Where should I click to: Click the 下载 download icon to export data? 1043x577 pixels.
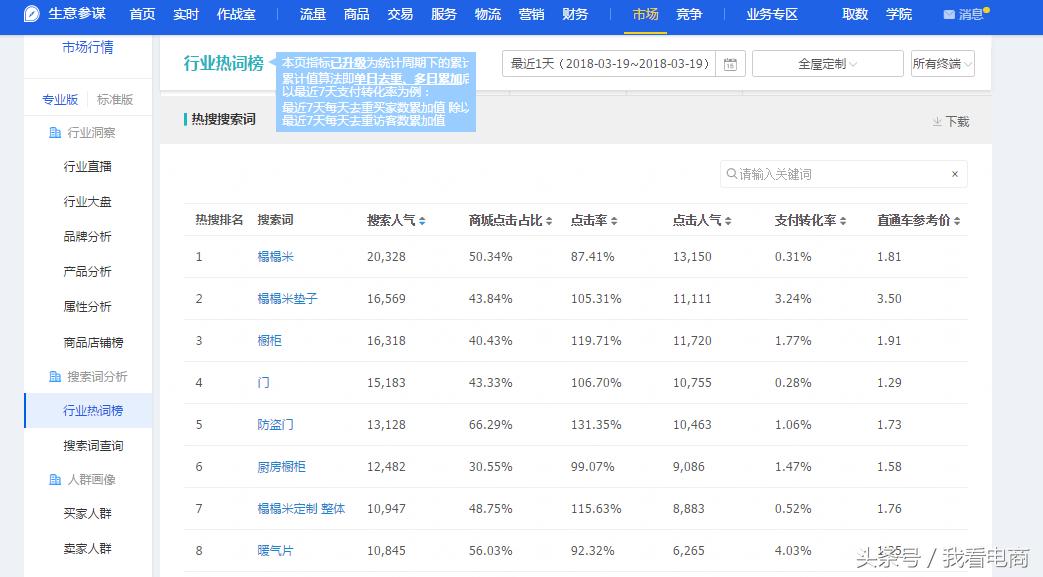coord(934,120)
